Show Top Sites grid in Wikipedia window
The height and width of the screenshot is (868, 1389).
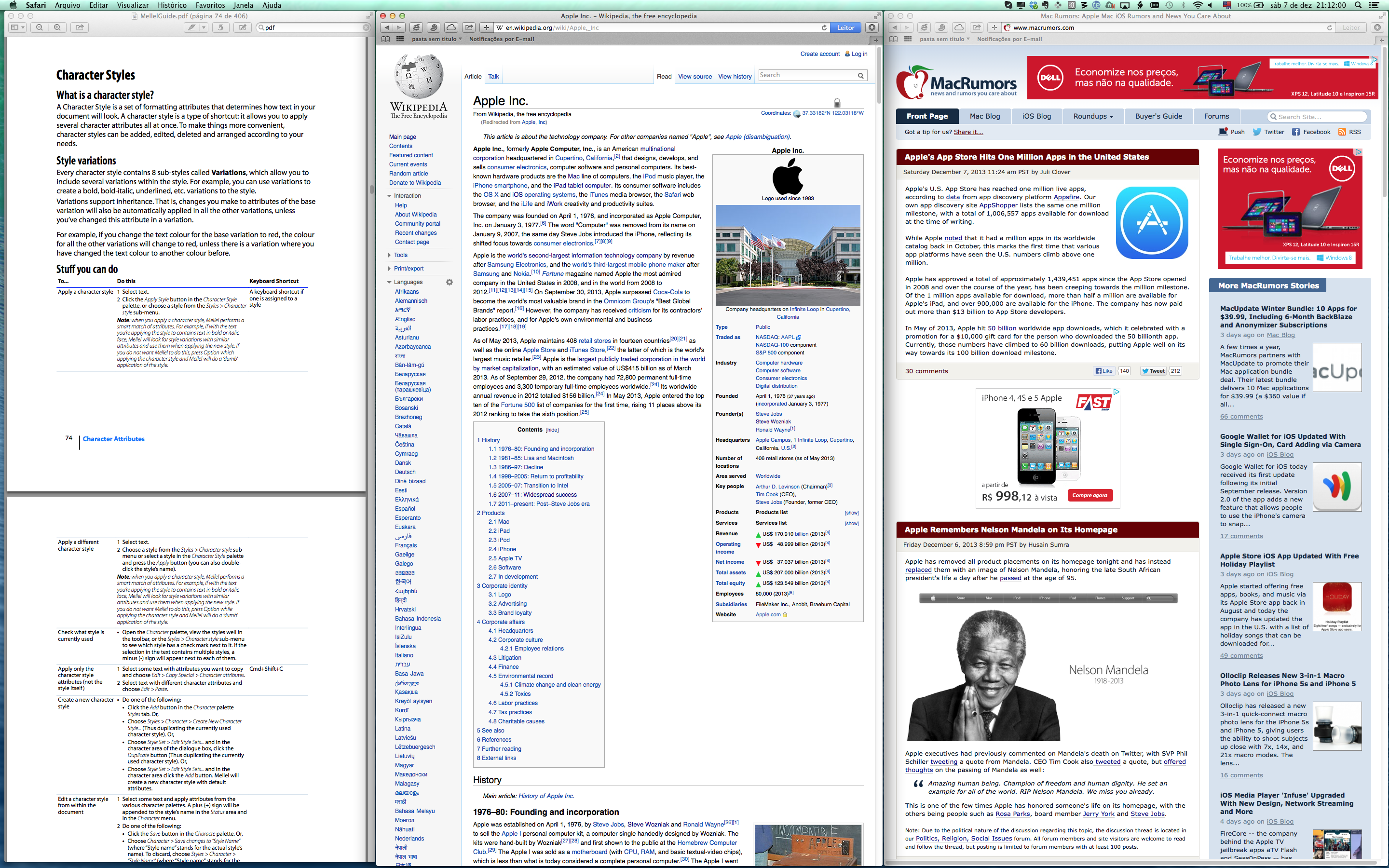click(400, 39)
